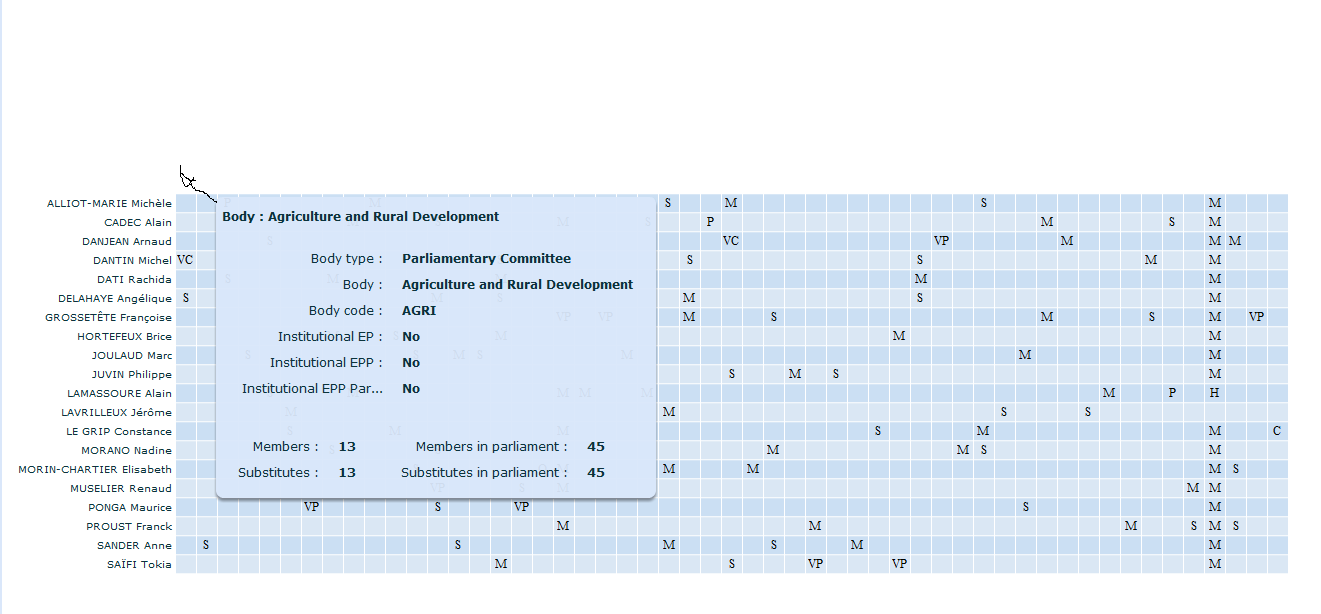The width and height of the screenshot is (1321, 614).
Task: Select the GROSSETÊTE Françoise row label
Action: point(108,317)
